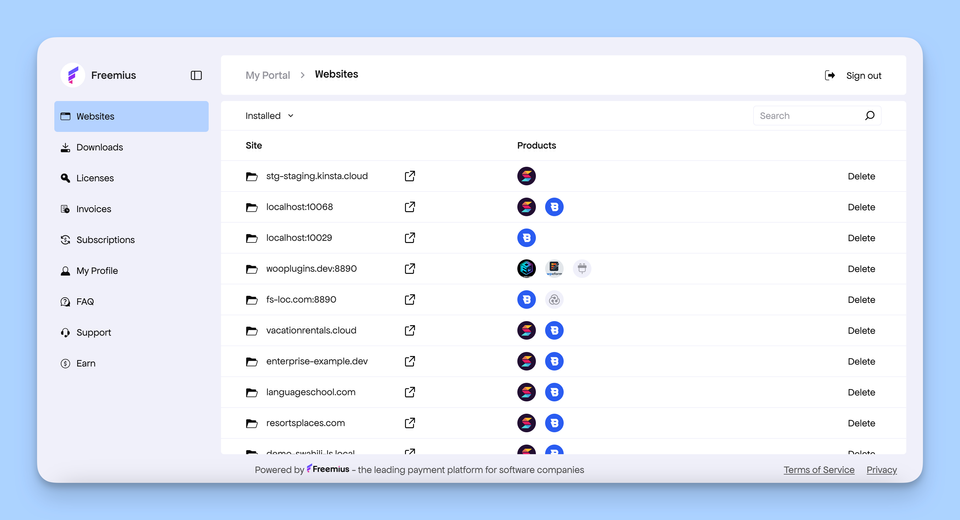Viewport: 960px width, 520px height.
Task: Open external link for stg-staging.kinsta.cloud
Action: pos(410,176)
